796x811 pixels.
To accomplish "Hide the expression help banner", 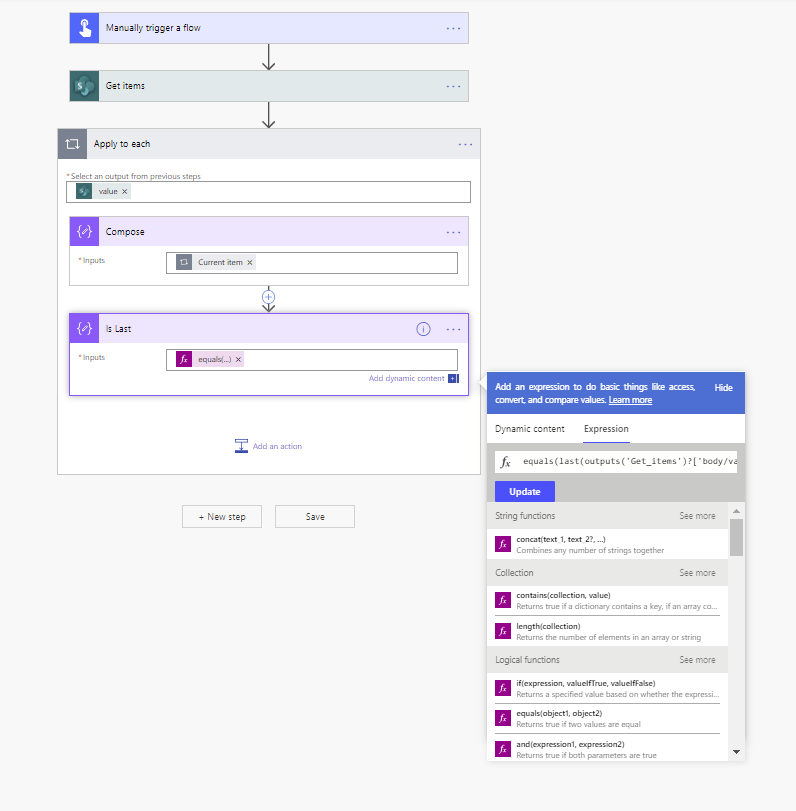I will tap(723, 387).
